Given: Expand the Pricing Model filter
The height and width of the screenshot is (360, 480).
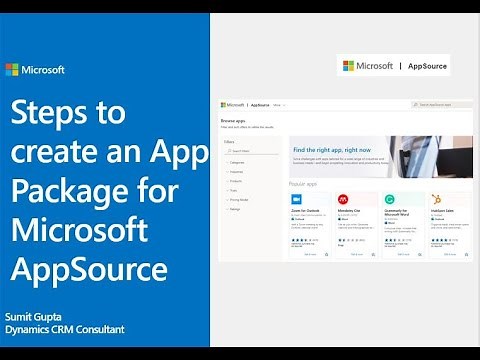Looking at the screenshot, I should pos(238,200).
